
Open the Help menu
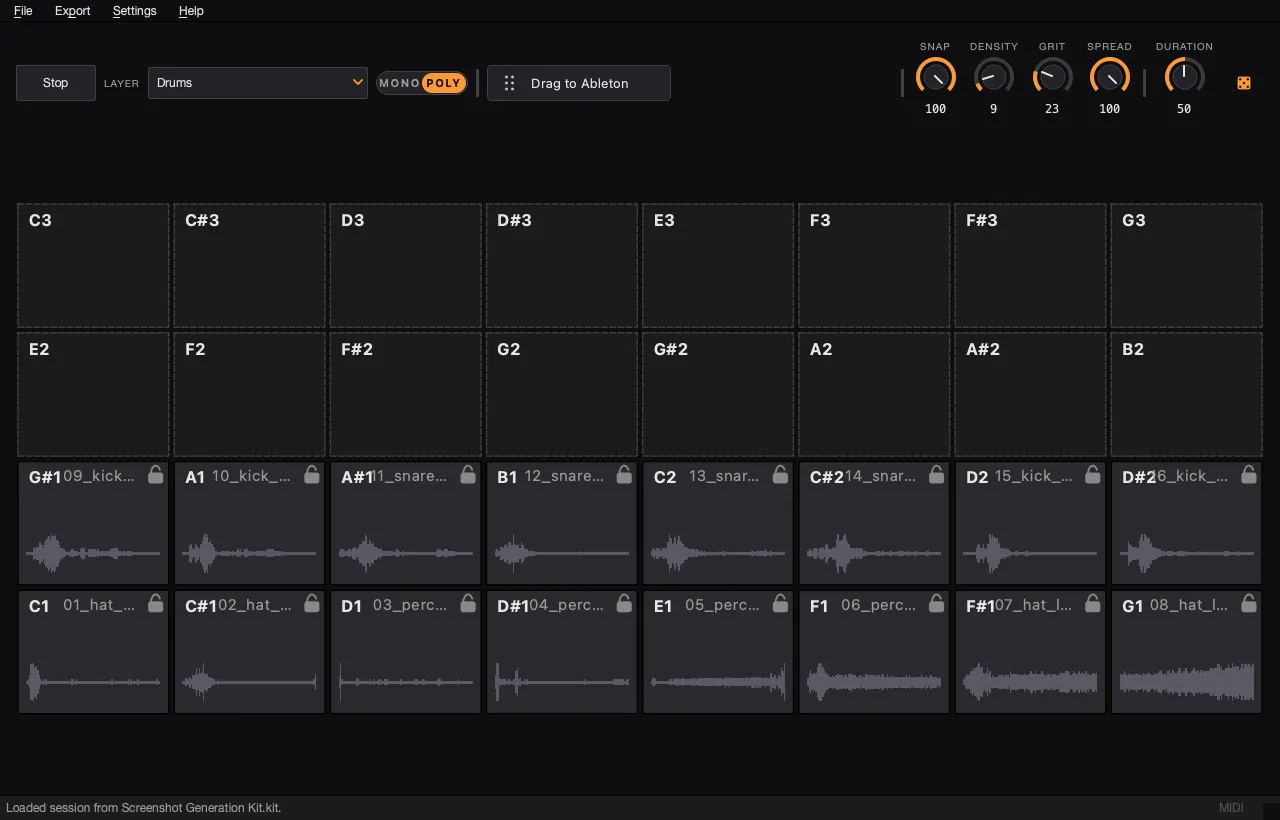point(191,11)
